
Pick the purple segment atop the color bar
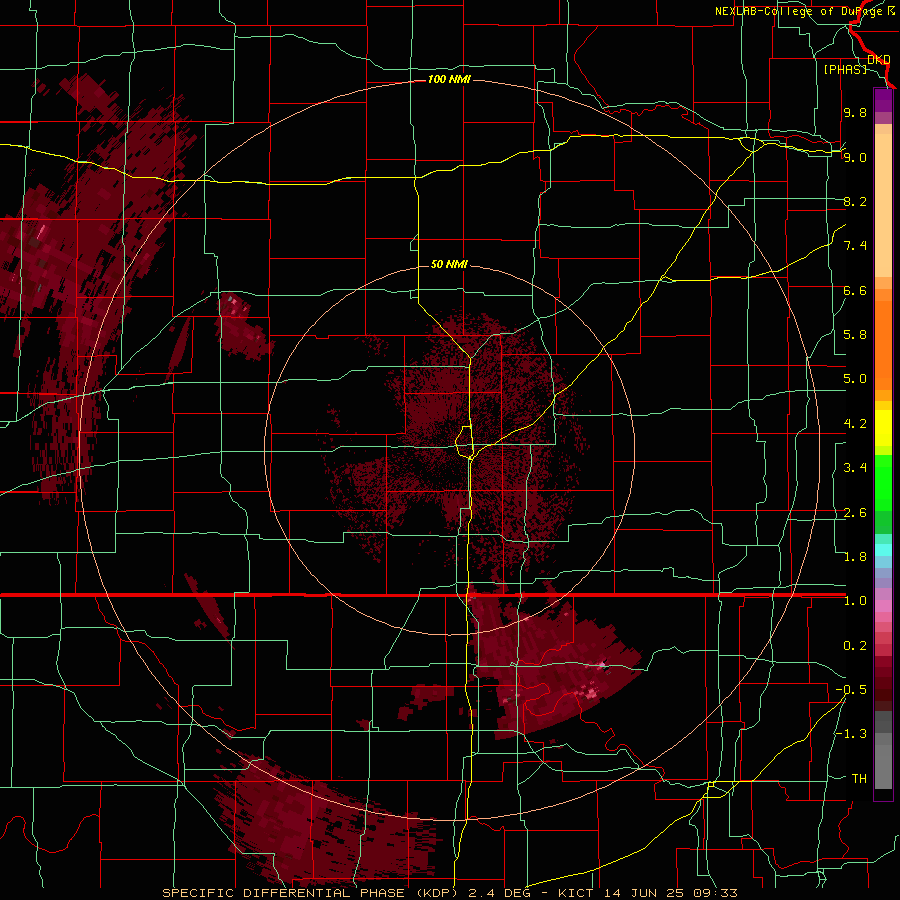pyautogui.click(x=883, y=100)
